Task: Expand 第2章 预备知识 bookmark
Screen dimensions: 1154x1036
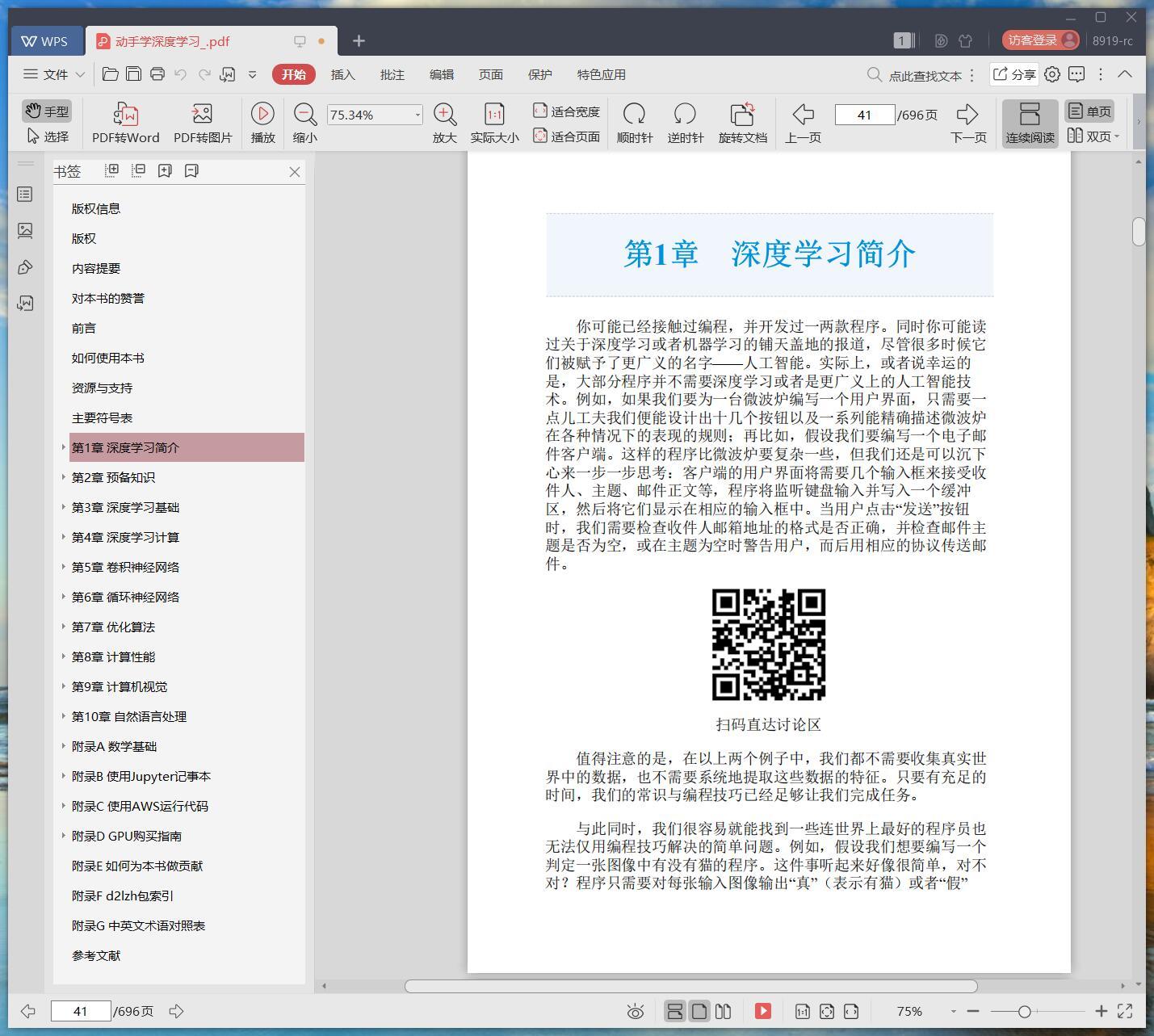Action: click(64, 477)
